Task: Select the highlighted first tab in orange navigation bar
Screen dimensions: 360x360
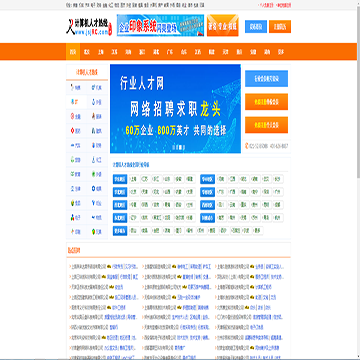Action: pyautogui.click(x=73, y=52)
